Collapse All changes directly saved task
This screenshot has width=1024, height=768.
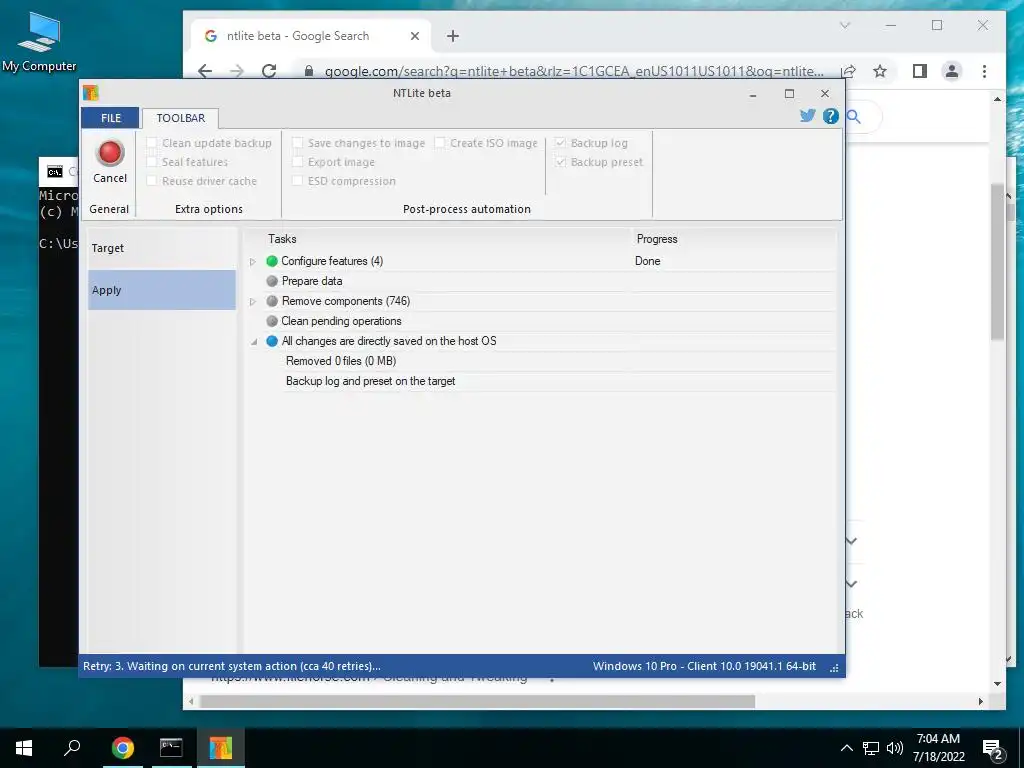253,342
